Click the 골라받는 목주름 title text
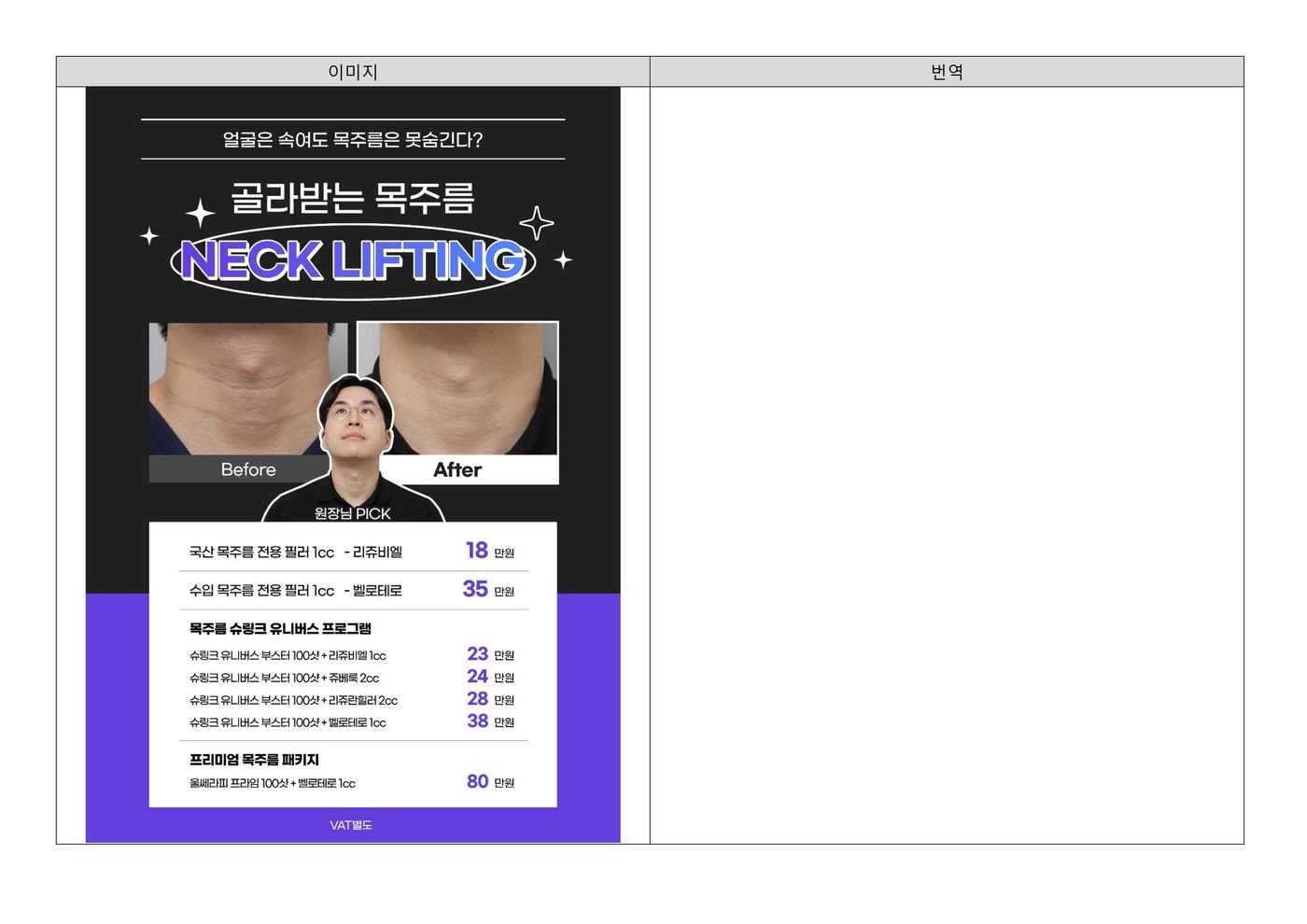Viewport: 1307px width, 924px height. [x=353, y=198]
